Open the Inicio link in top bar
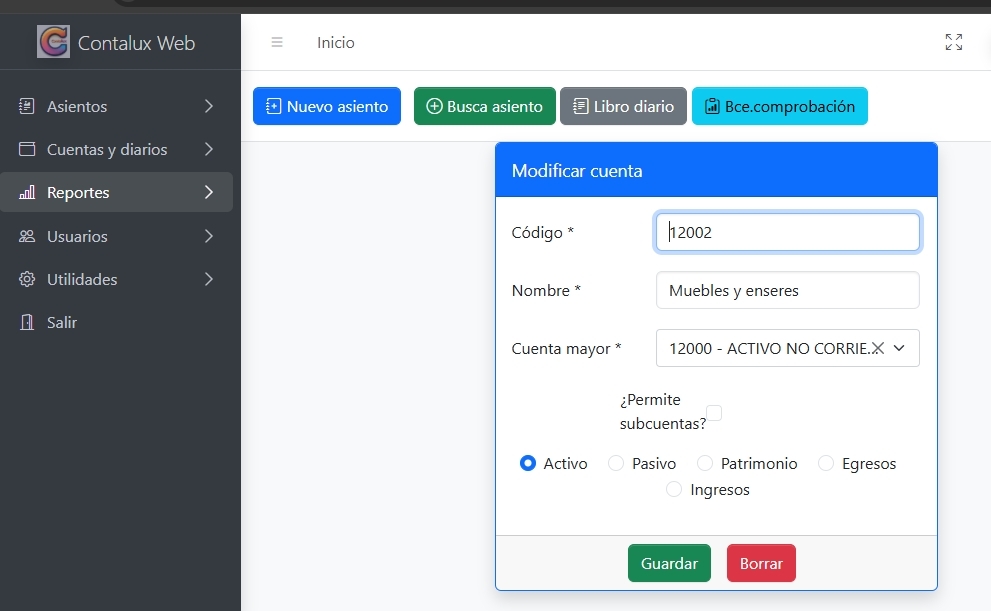The height and width of the screenshot is (611, 991). click(335, 43)
